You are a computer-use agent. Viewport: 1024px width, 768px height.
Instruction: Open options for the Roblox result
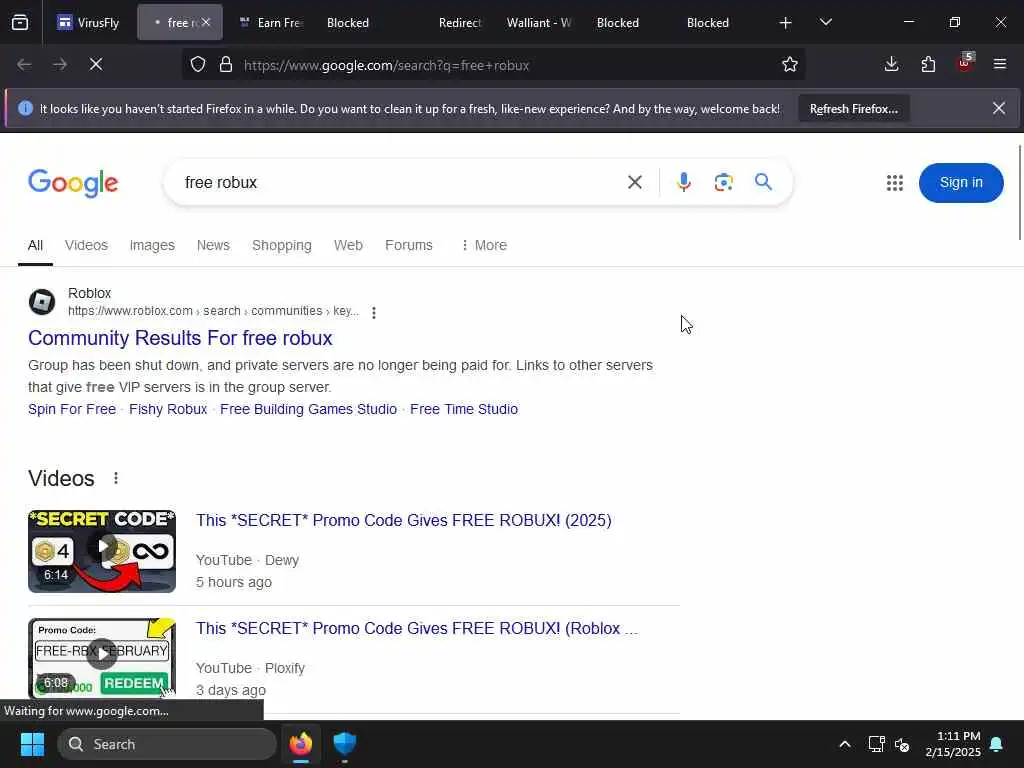[374, 313]
